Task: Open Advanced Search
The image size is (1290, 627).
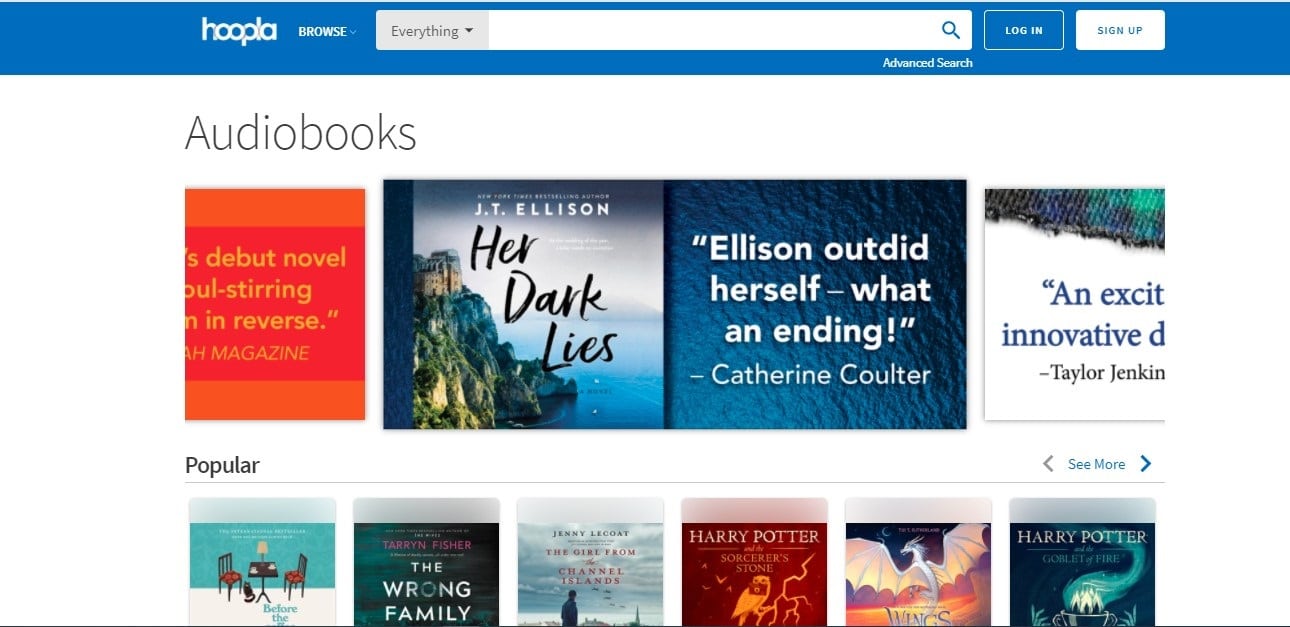Action: point(927,63)
